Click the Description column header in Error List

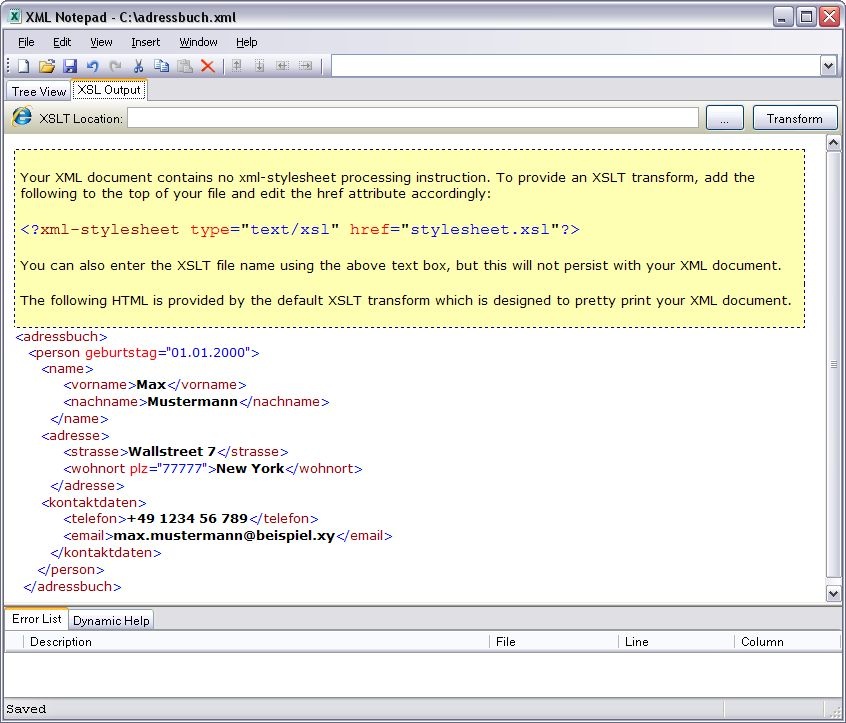pyautogui.click(x=61, y=641)
